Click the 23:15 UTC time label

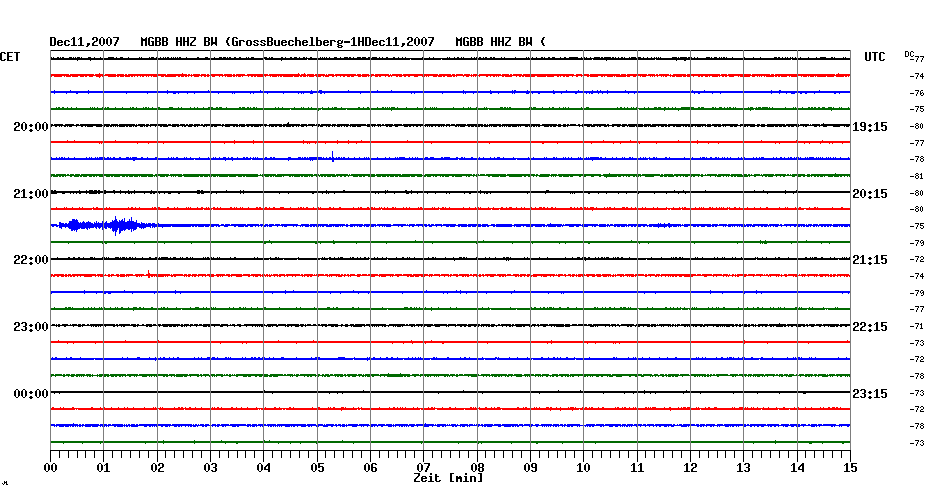click(870, 394)
